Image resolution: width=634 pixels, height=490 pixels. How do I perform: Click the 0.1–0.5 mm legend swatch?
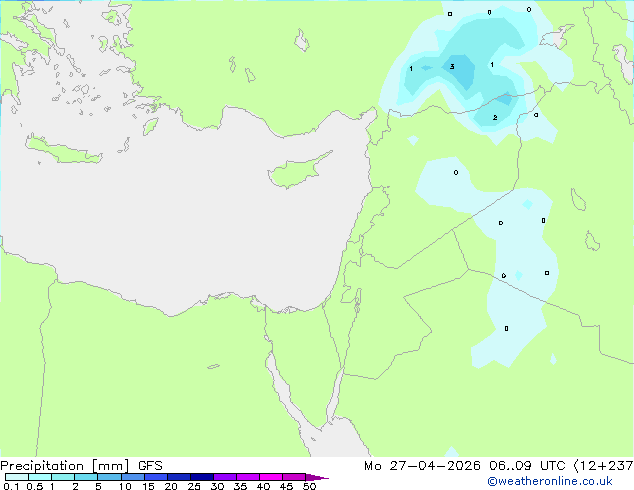(x=17, y=477)
